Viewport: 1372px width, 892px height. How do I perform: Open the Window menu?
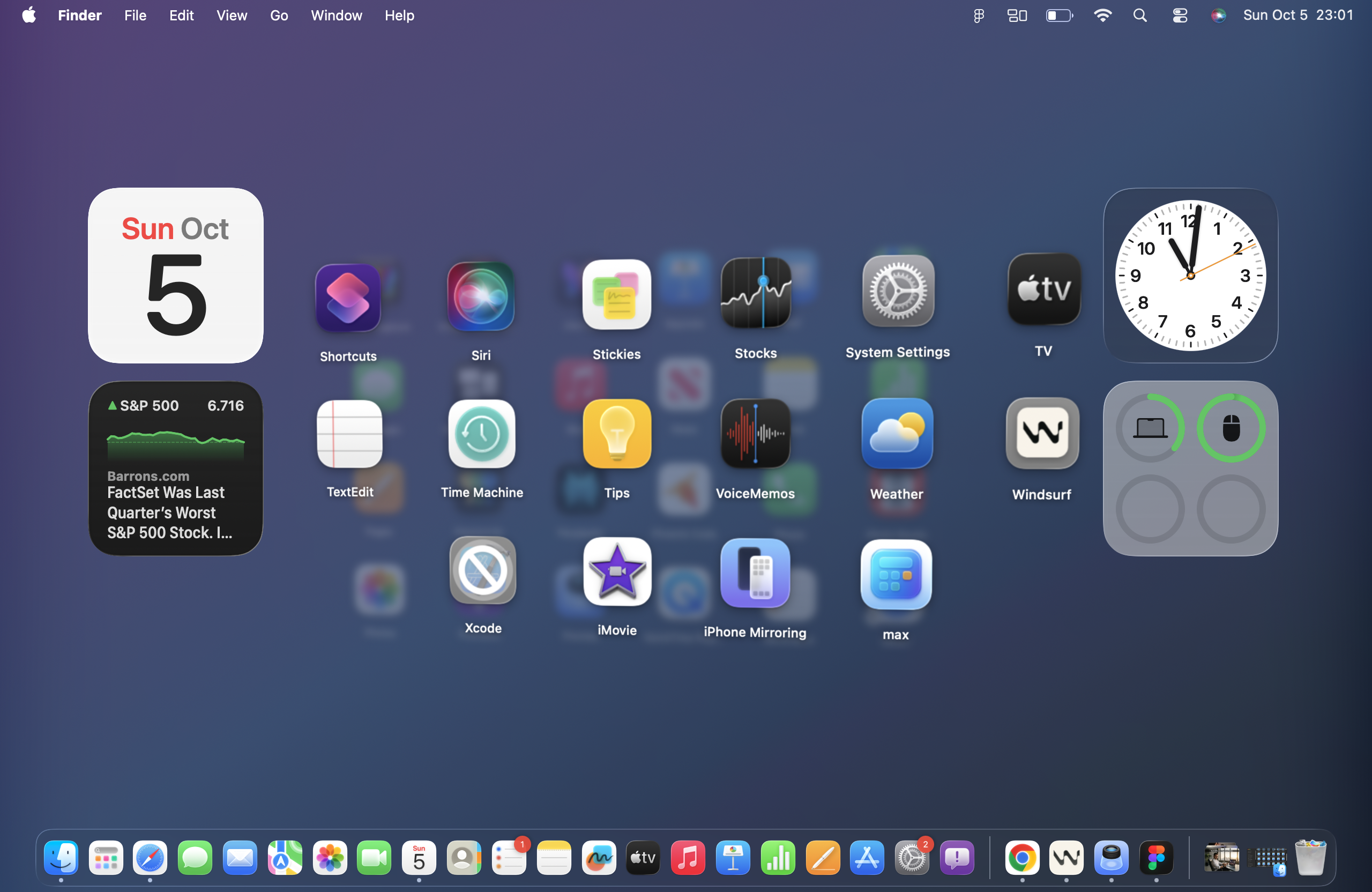(336, 16)
